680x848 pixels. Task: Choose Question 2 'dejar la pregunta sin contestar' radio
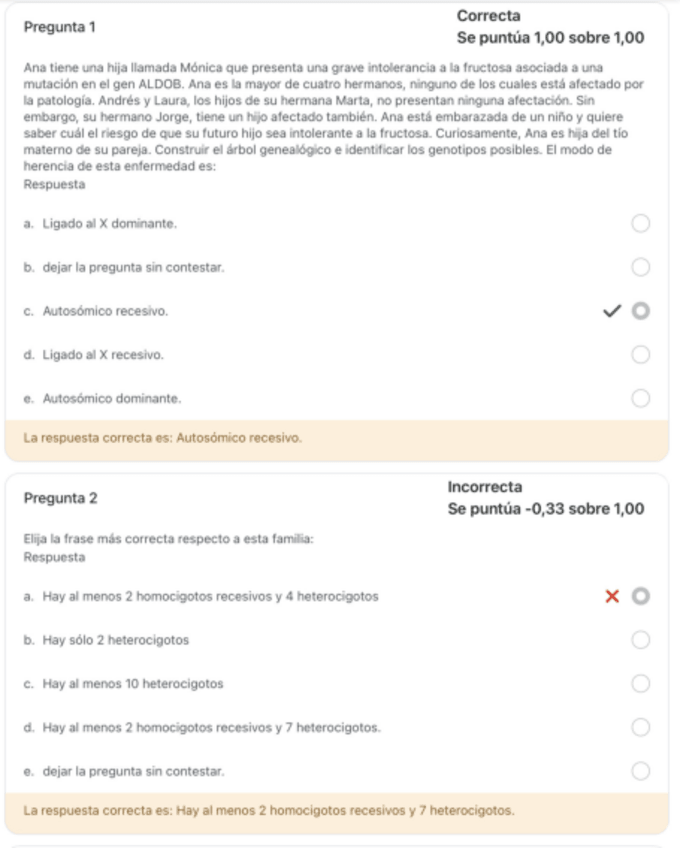tap(641, 771)
